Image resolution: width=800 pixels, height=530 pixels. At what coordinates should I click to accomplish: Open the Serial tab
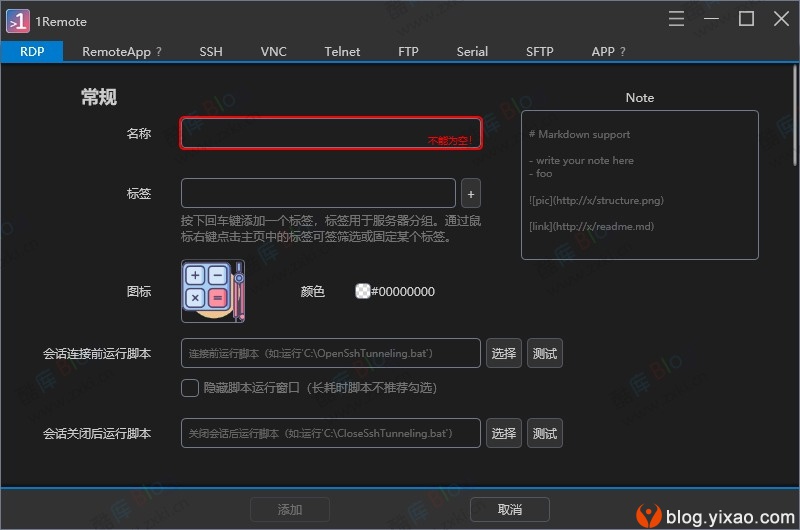[472, 52]
